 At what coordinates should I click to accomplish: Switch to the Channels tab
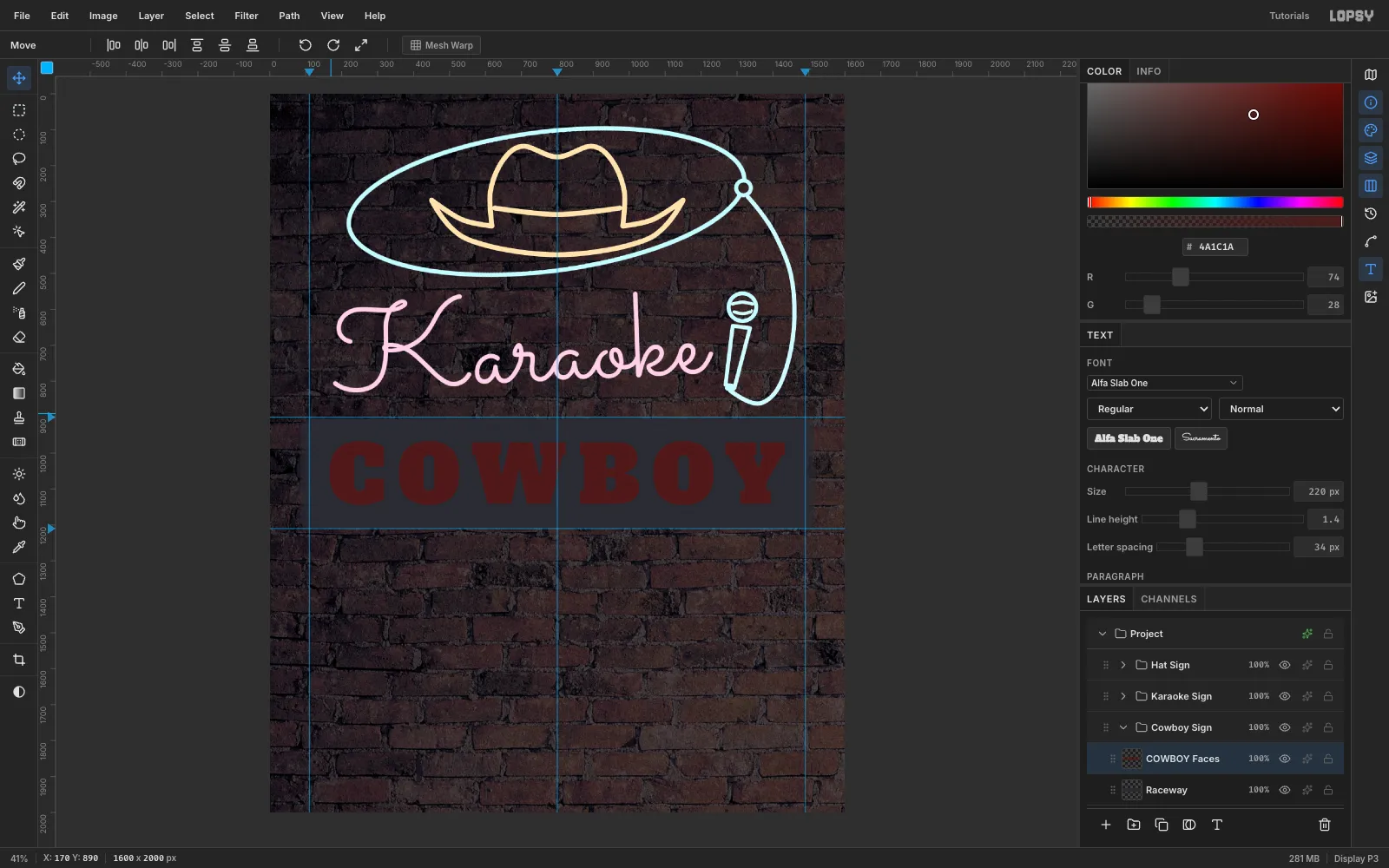coord(1168,599)
